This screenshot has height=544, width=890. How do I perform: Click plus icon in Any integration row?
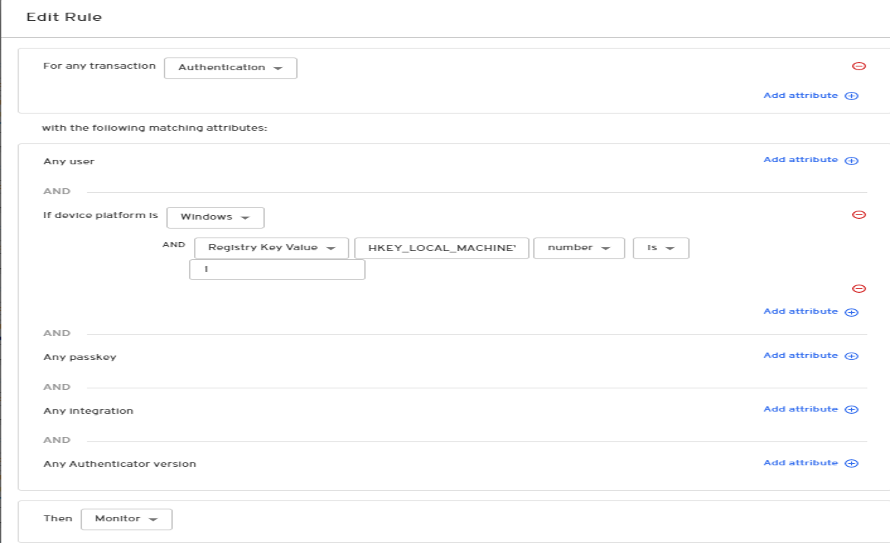pyautogui.click(x=852, y=410)
